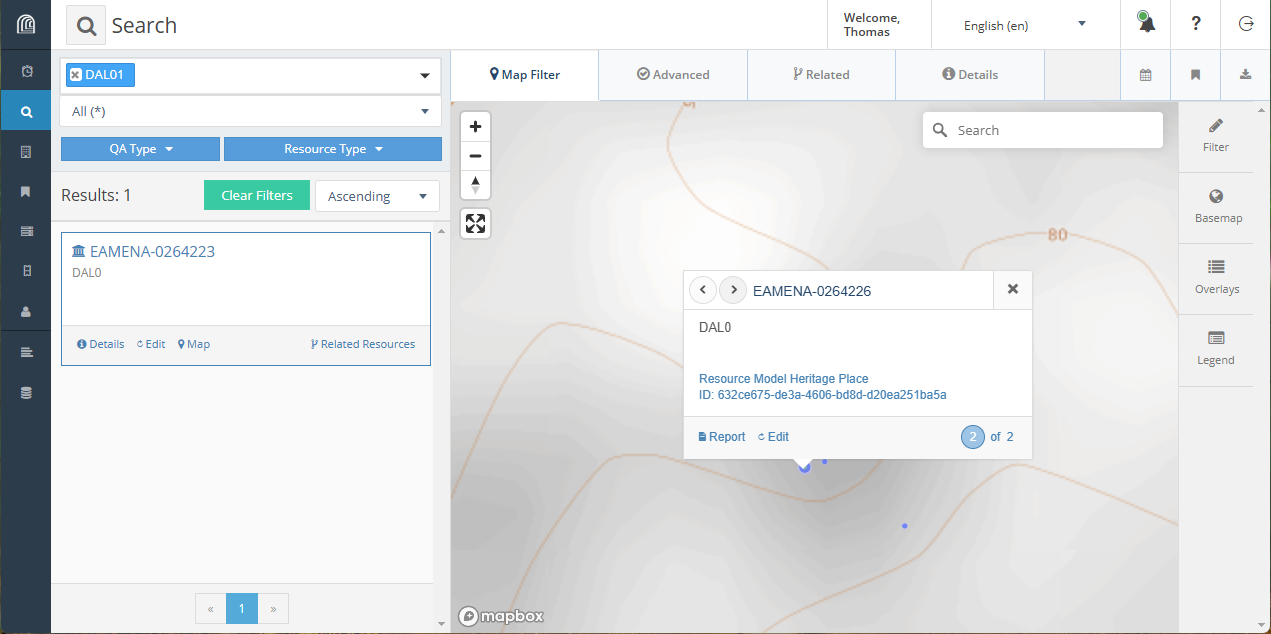Open saved searches bookmark icon in toolbar

(1196, 75)
